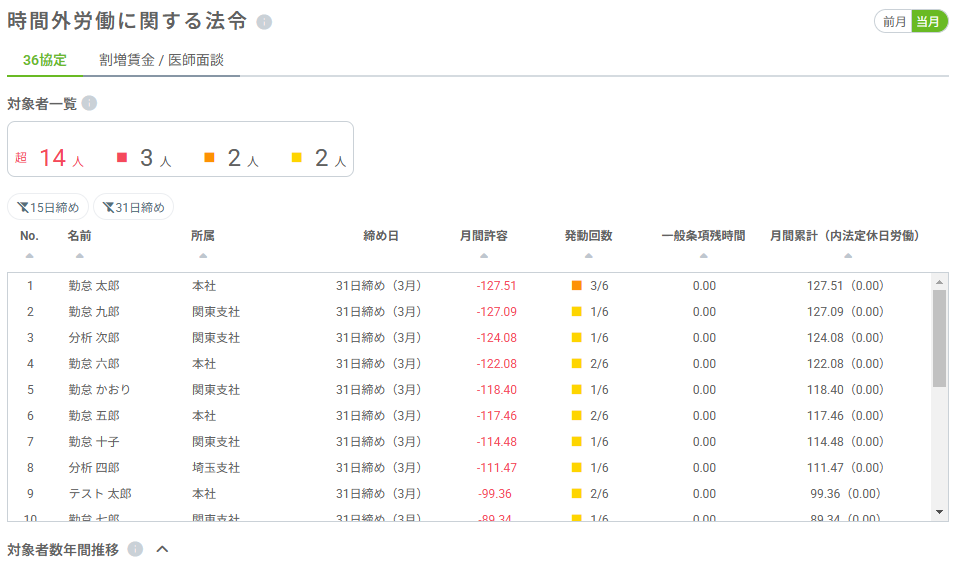Open the 分析 四郎 employee row
The width and height of the screenshot is (961, 562).
(x=94, y=468)
